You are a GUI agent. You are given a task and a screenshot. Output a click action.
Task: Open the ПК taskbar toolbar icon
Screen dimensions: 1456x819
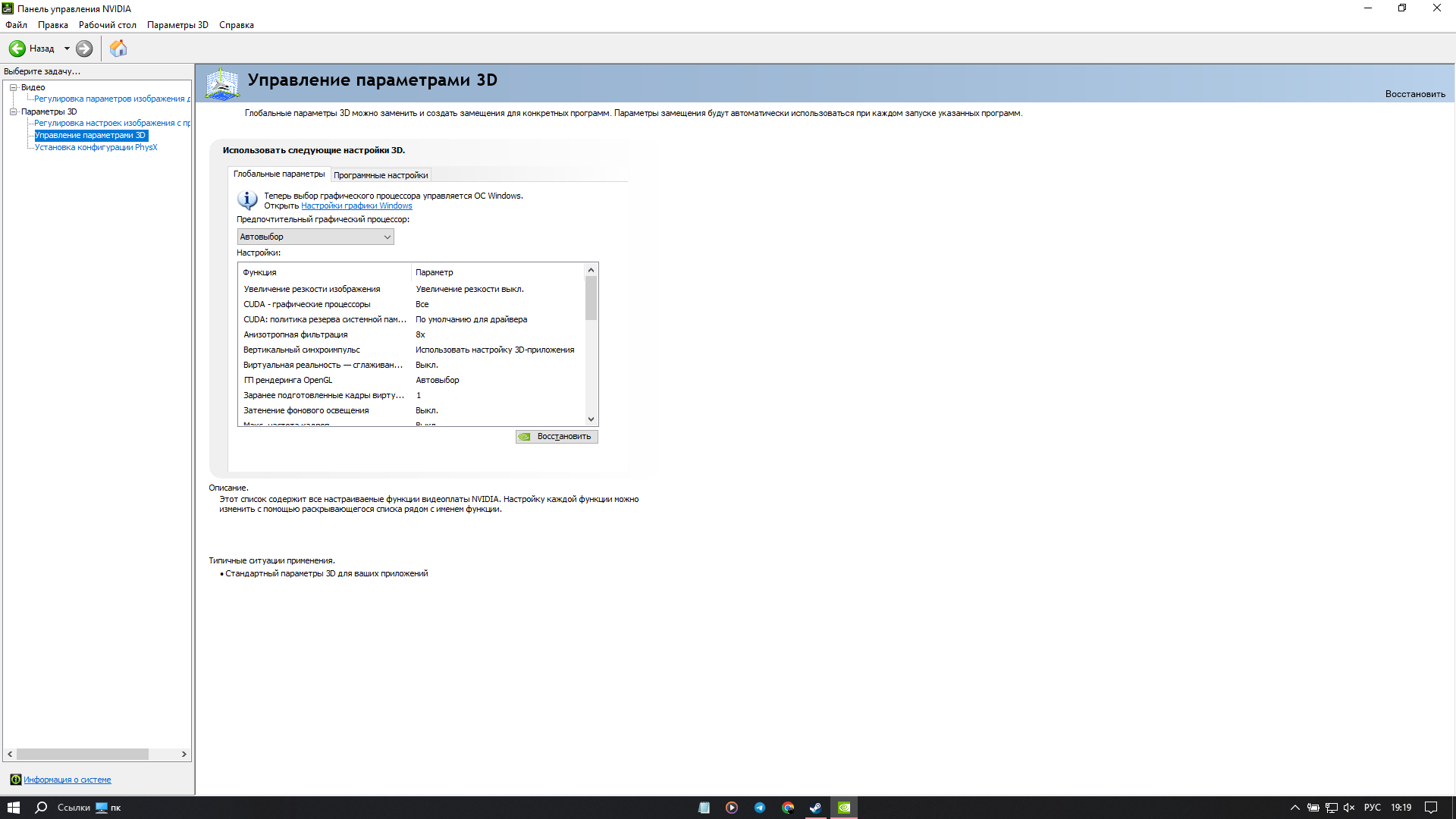(108, 808)
